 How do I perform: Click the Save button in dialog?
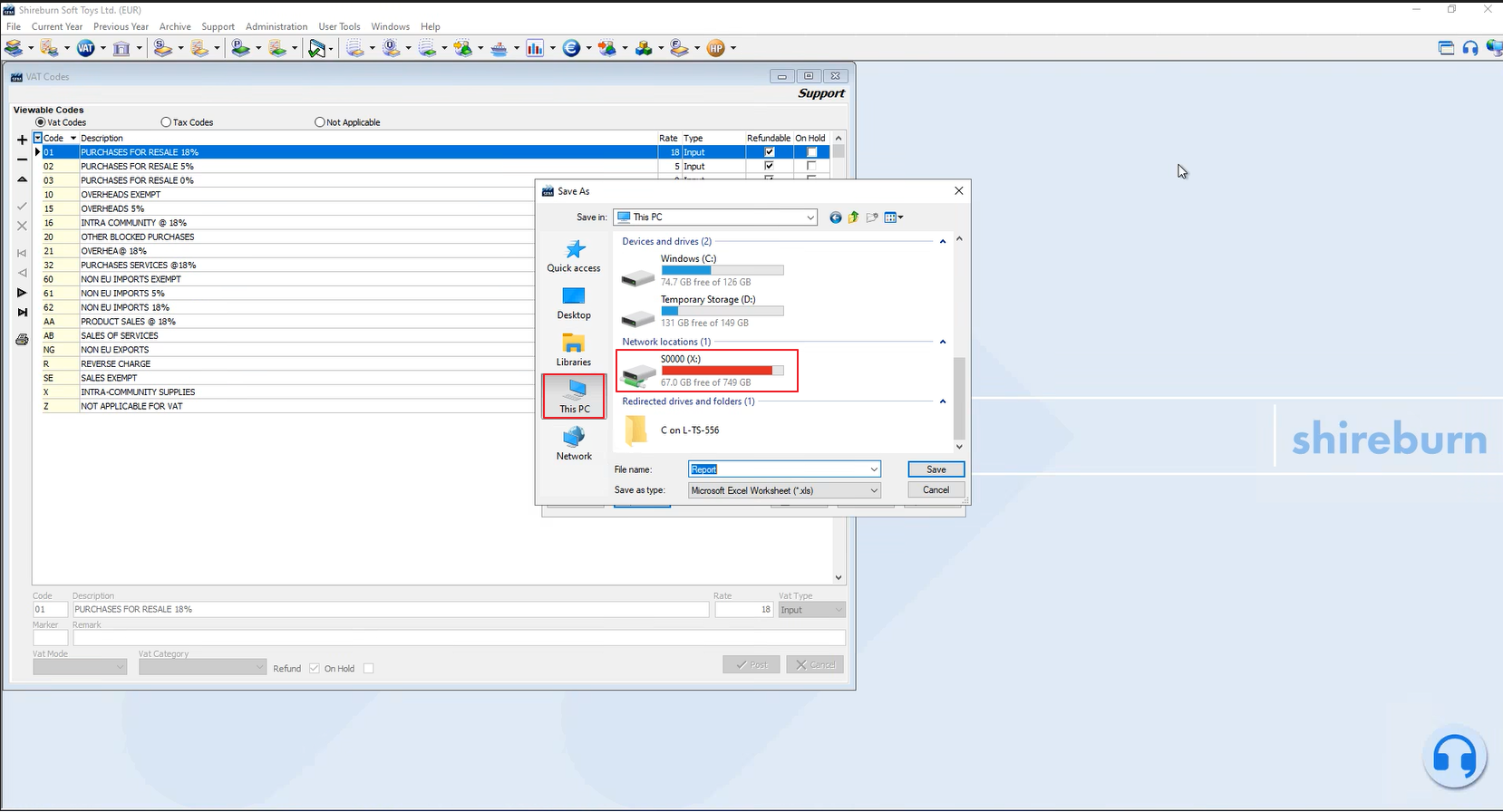[936, 469]
